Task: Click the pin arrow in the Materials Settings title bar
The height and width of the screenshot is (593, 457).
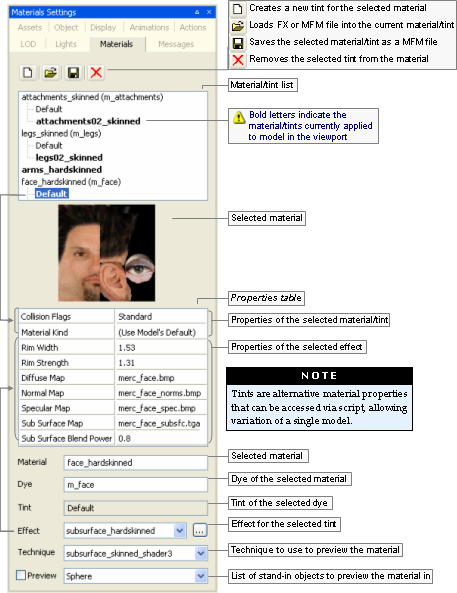Action: pyautogui.click(x=197, y=12)
